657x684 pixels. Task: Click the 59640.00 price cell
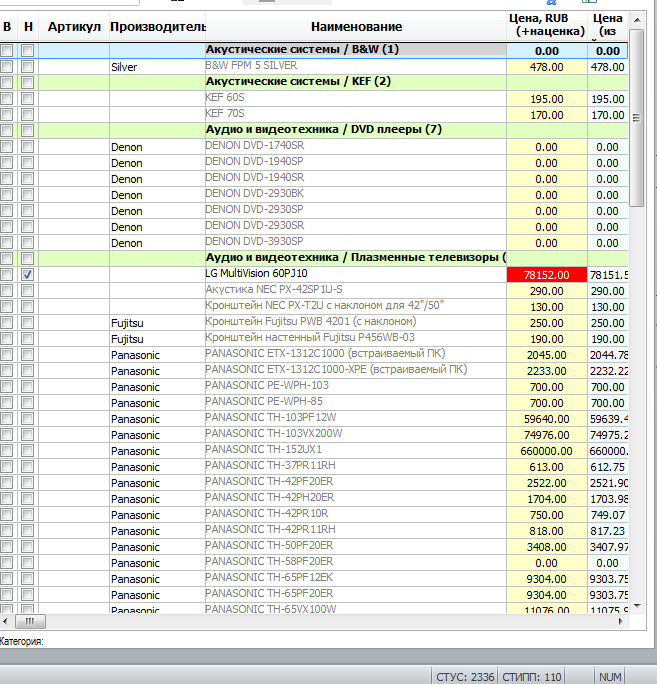click(x=547, y=419)
